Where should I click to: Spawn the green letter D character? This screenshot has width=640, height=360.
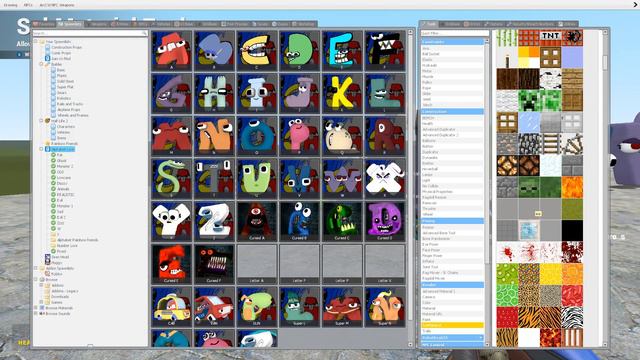(x=299, y=51)
